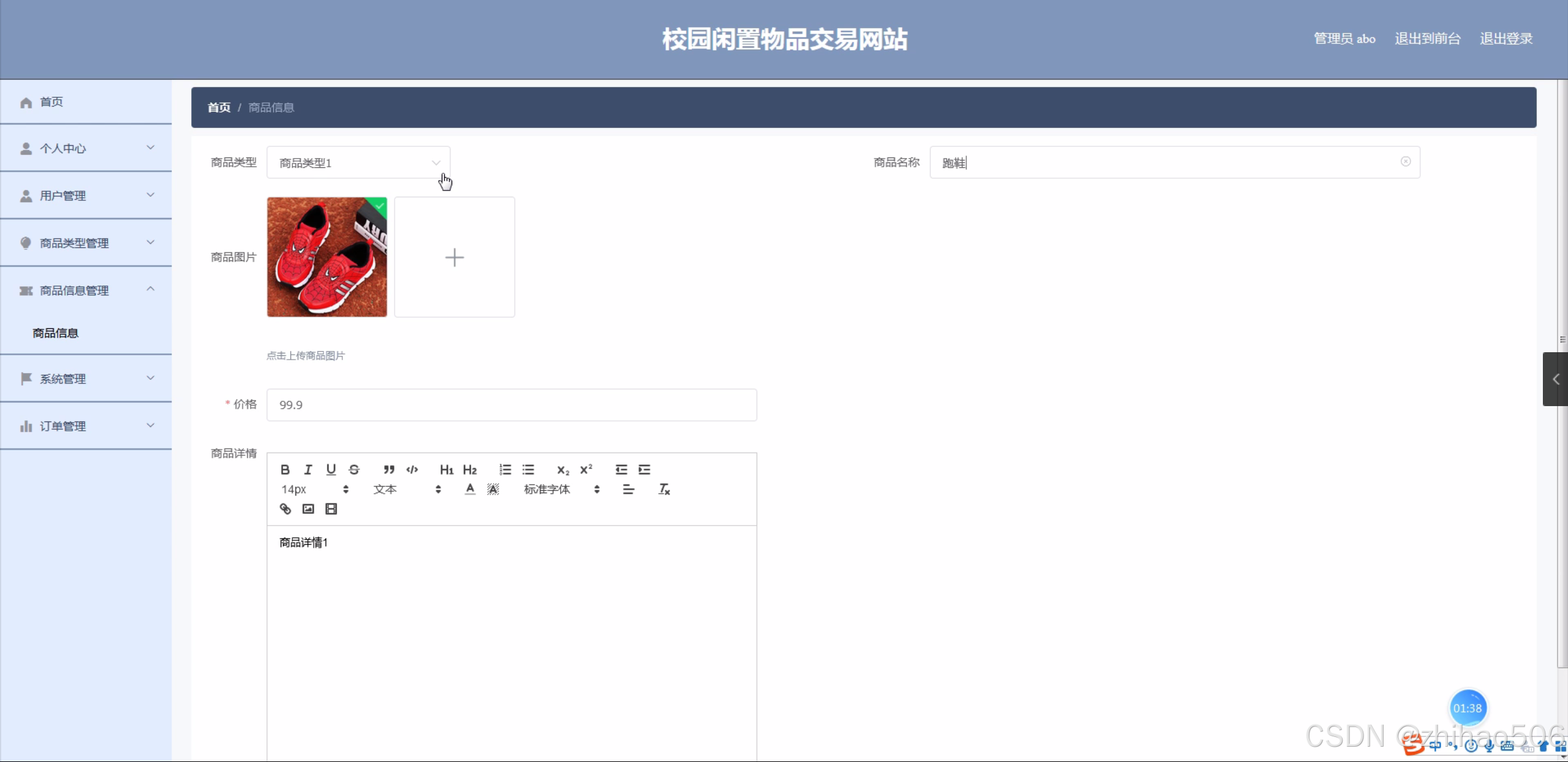Click the 价格 input field
This screenshot has width=1568, height=762.
point(512,405)
